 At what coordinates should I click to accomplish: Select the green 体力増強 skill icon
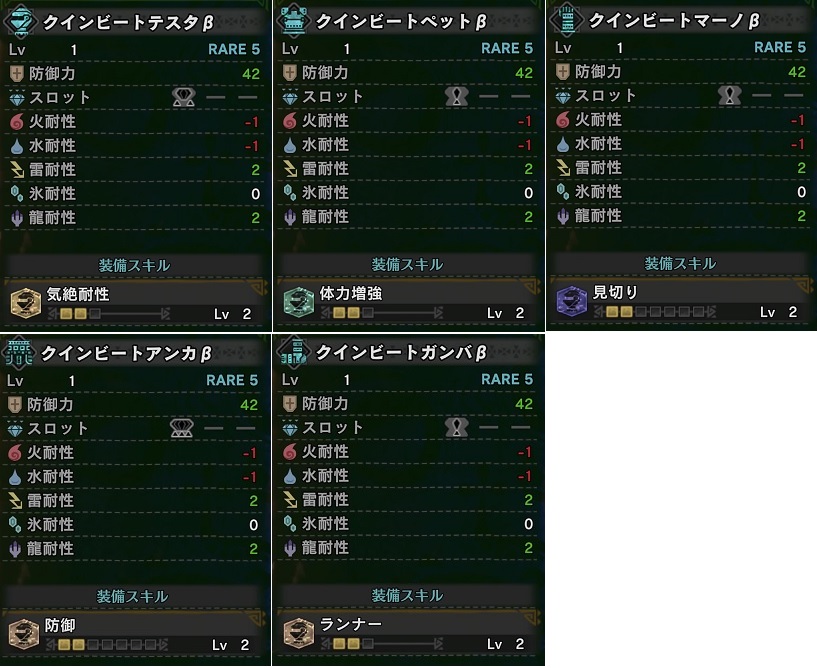(x=299, y=302)
